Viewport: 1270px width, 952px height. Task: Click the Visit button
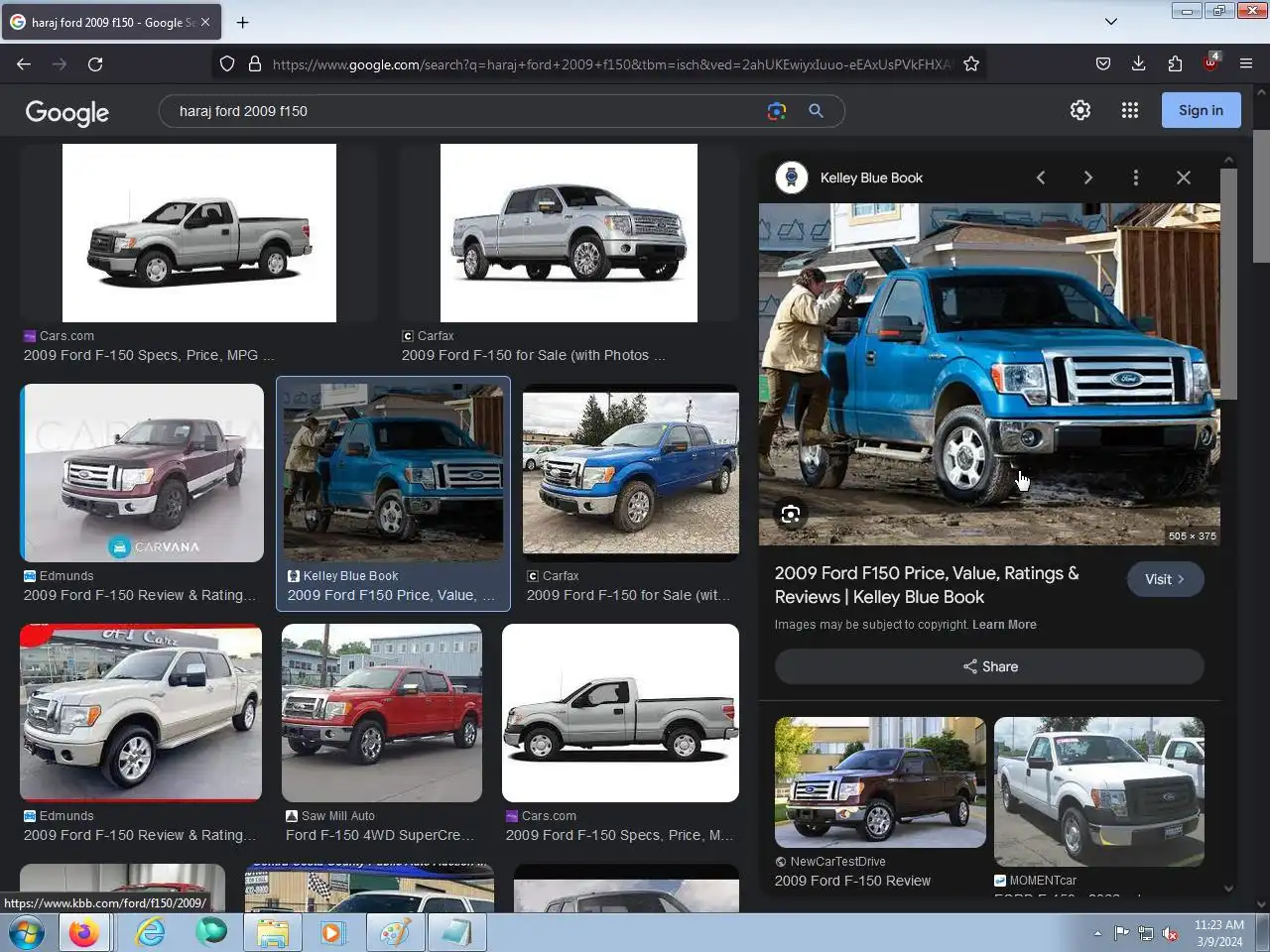(1165, 579)
